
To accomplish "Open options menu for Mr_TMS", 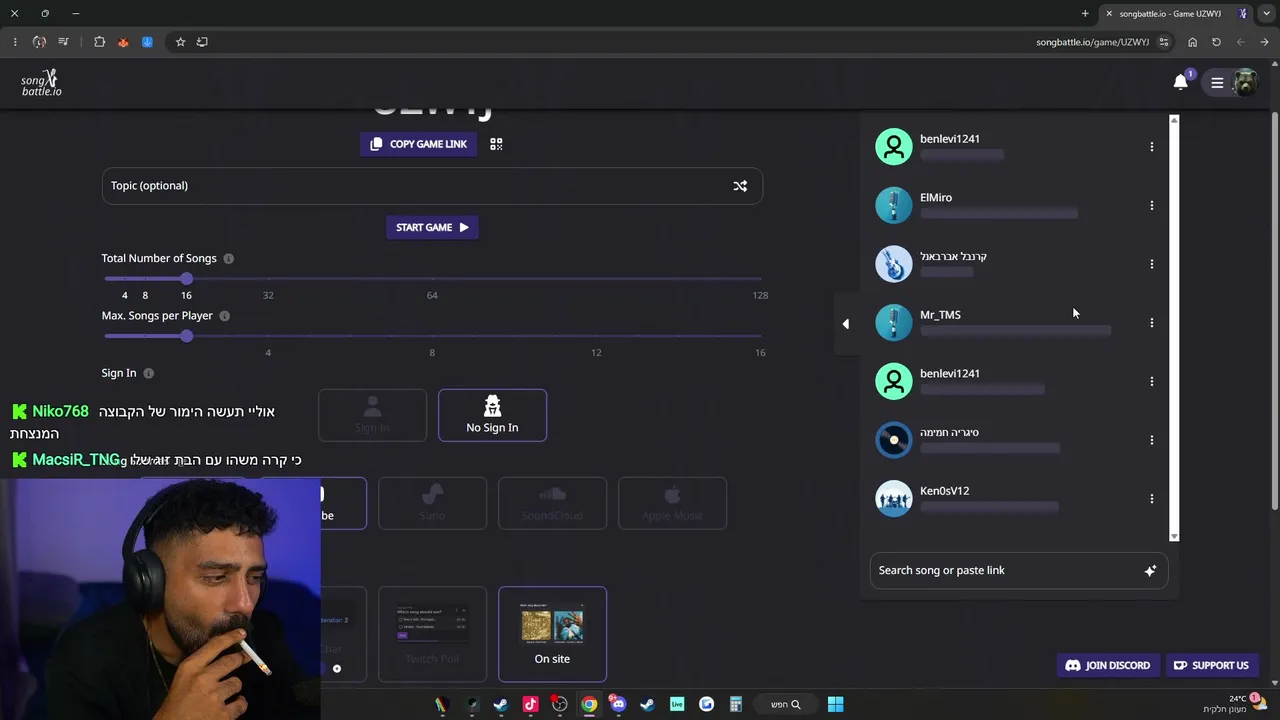I will click(1152, 323).
